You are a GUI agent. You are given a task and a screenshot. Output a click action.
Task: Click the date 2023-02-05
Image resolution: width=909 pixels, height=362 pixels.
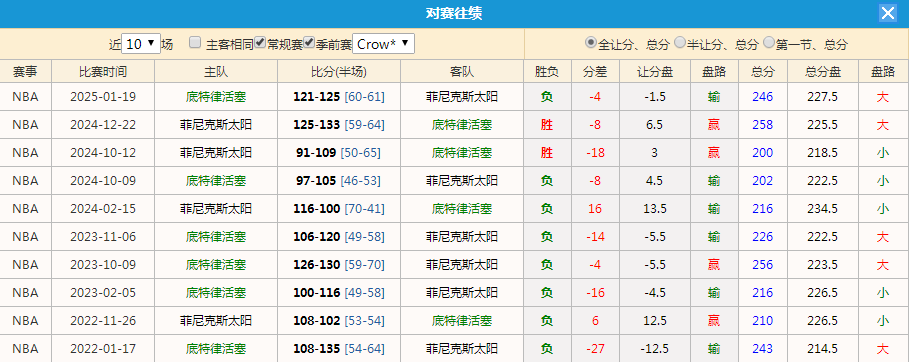pyautogui.click(x=103, y=292)
